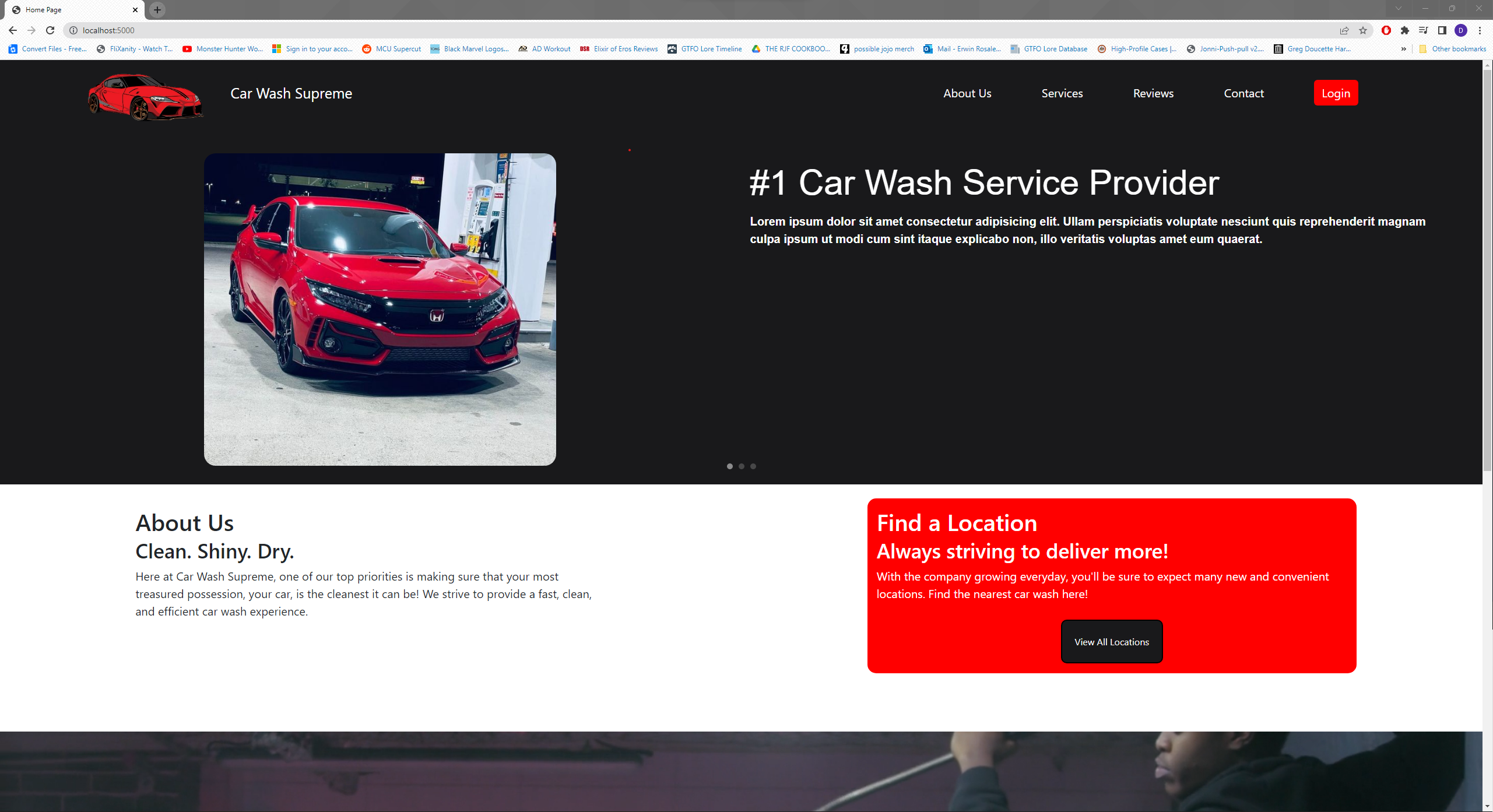Click the back navigation arrow
The width and height of the screenshot is (1493, 812).
(x=12, y=30)
